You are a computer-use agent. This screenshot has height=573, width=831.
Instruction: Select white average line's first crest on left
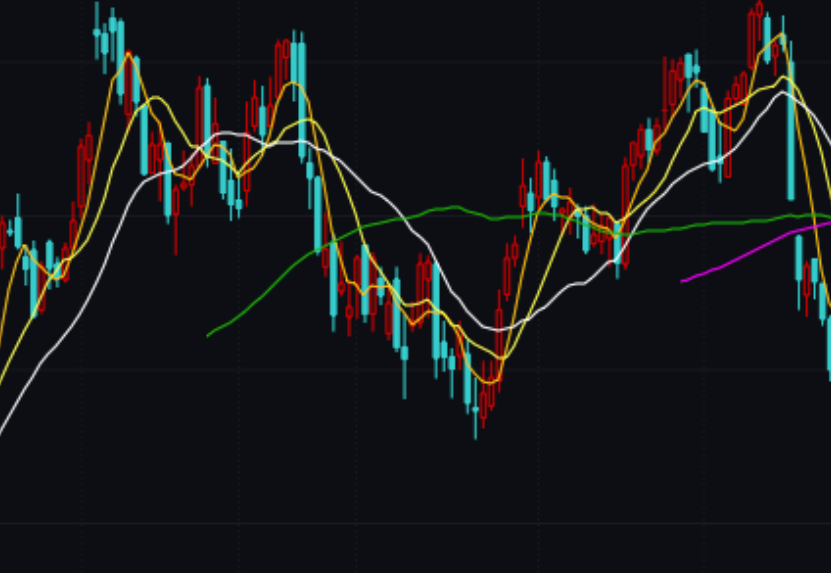coord(226,132)
